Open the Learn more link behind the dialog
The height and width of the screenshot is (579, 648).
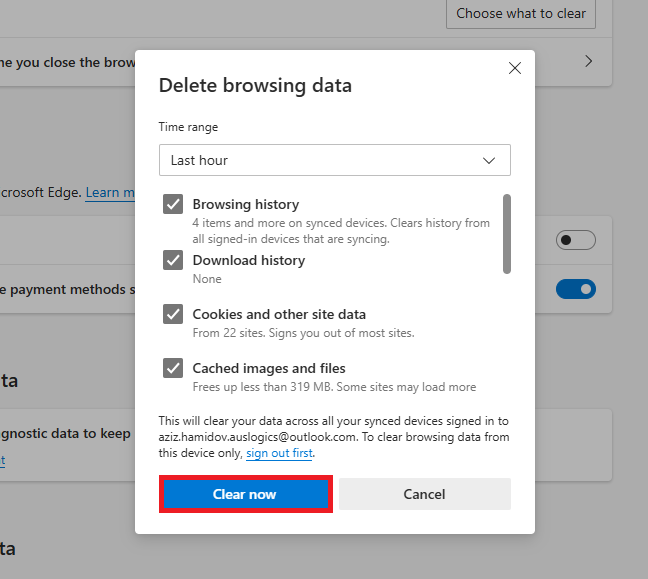click(x=110, y=192)
